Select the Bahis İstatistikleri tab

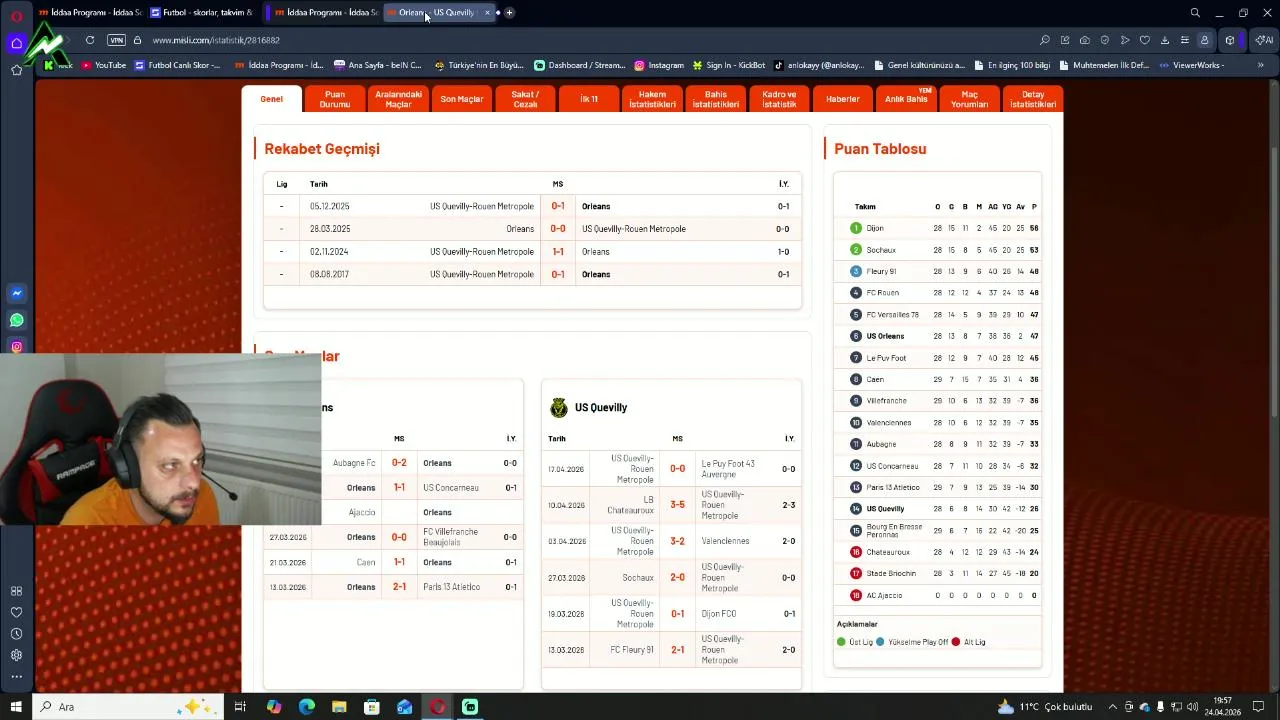tap(716, 99)
